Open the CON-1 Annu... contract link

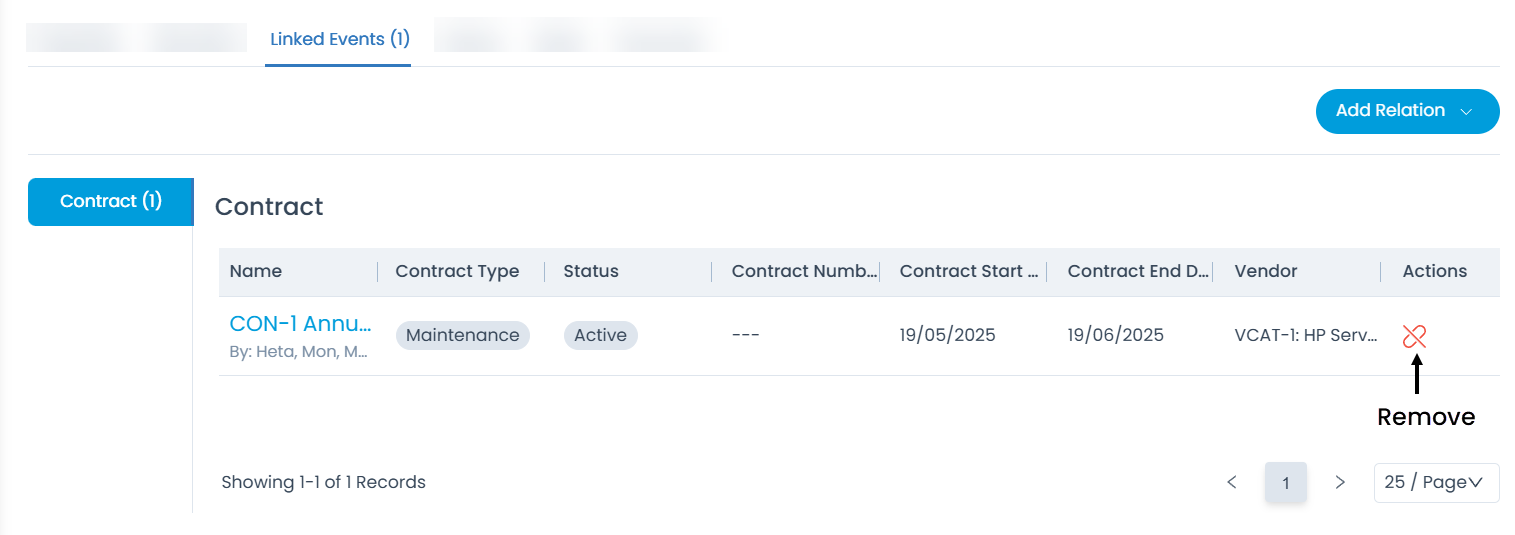[301, 324]
